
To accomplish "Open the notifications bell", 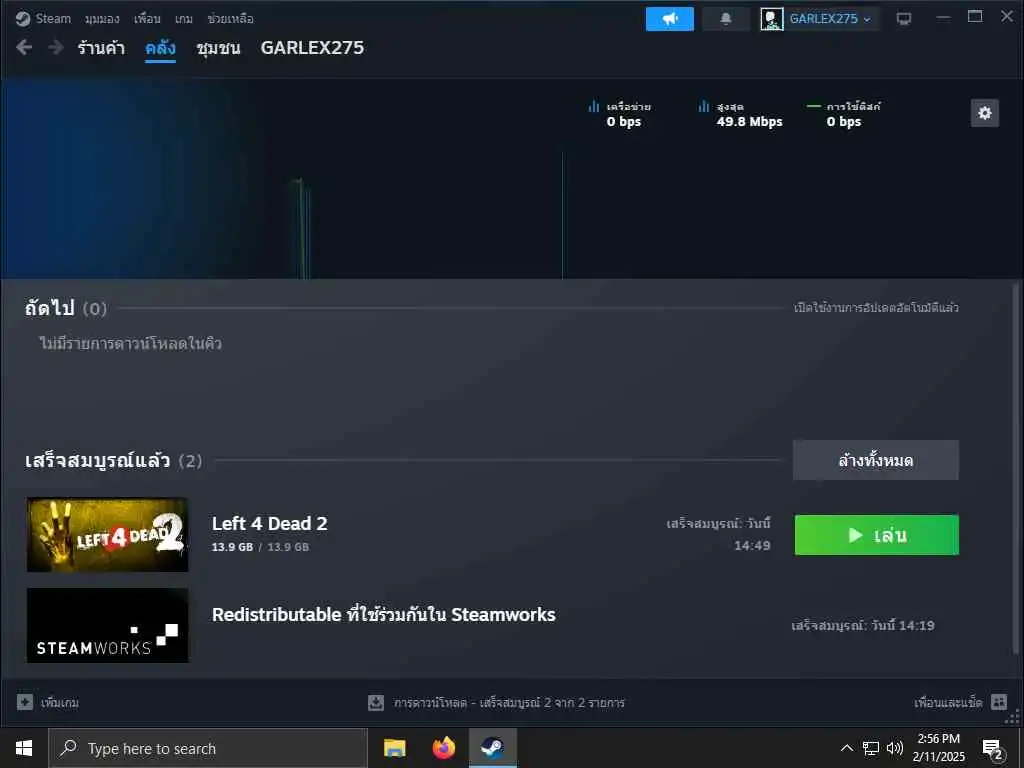I will (x=726, y=19).
